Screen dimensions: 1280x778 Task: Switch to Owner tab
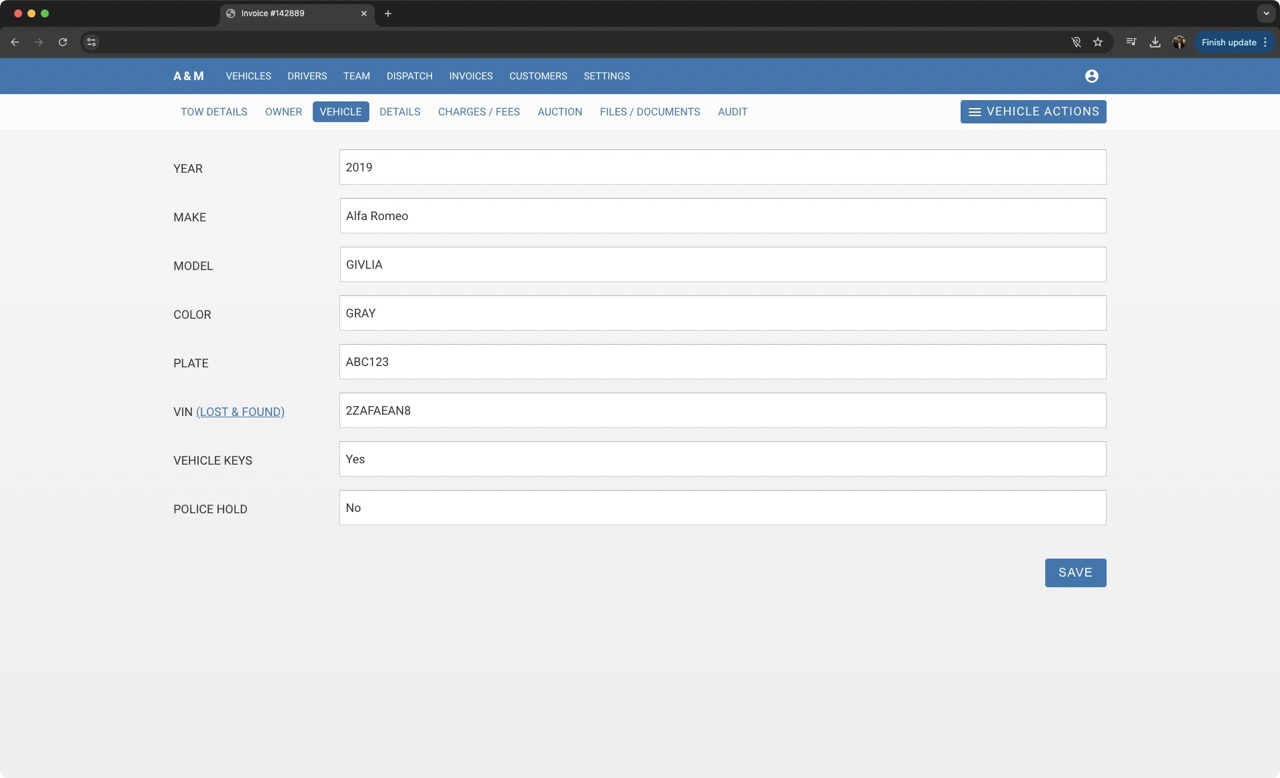[x=283, y=112]
